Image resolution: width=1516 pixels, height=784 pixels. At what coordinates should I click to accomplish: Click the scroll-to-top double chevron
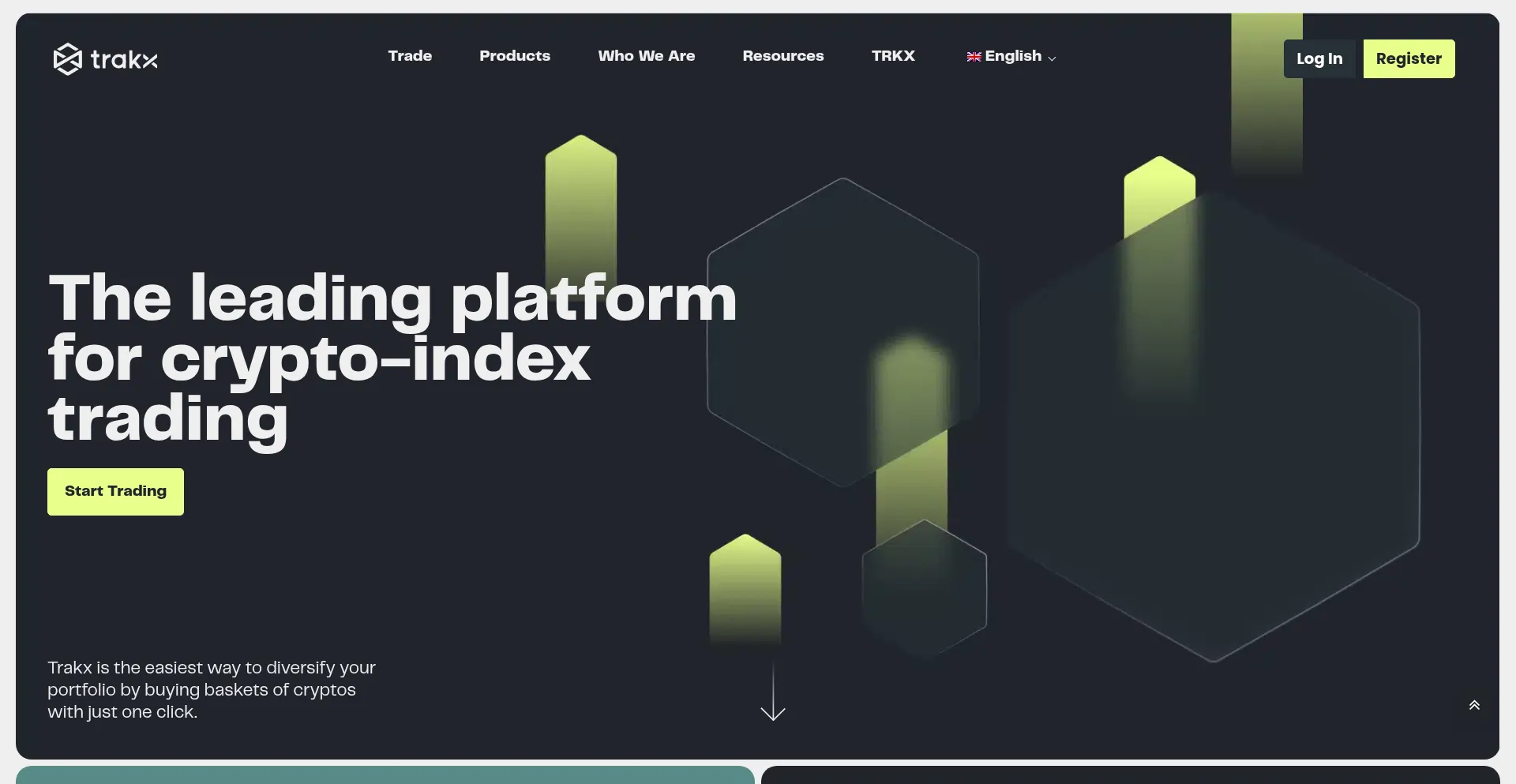click(x=1475, y=704)
